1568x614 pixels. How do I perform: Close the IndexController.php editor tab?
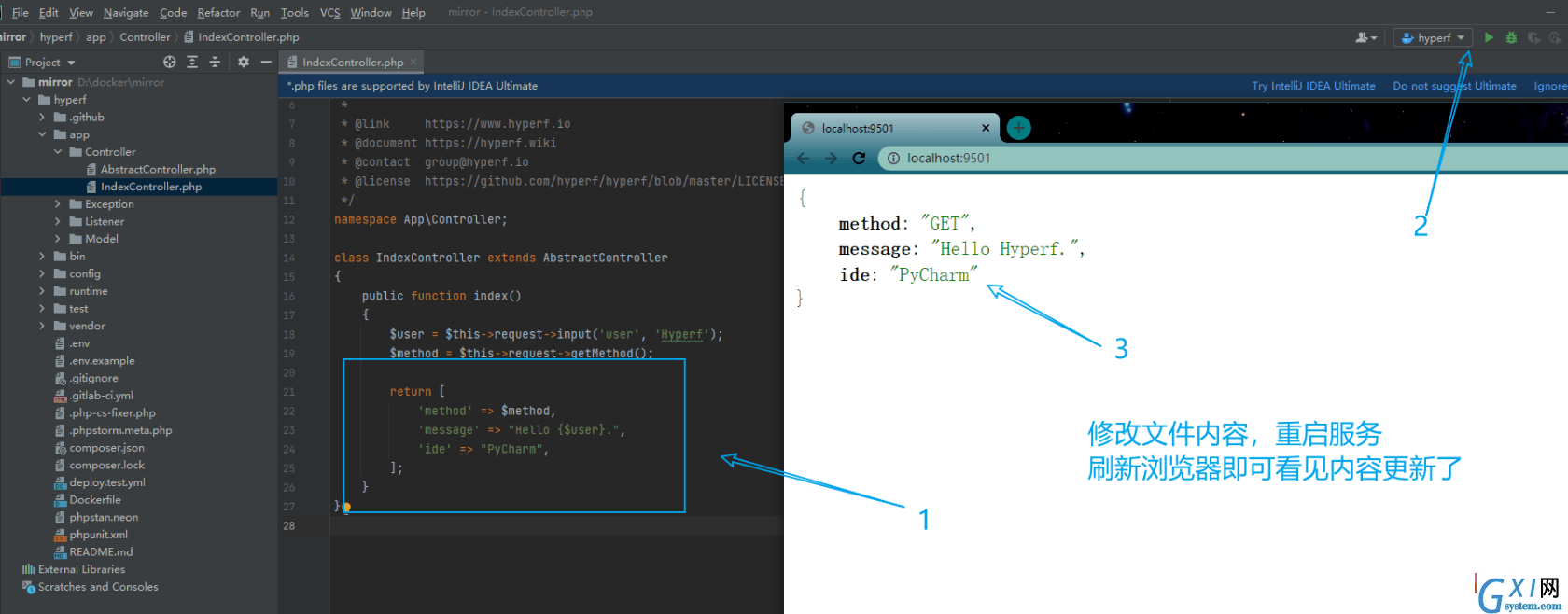tap(413, 63)
